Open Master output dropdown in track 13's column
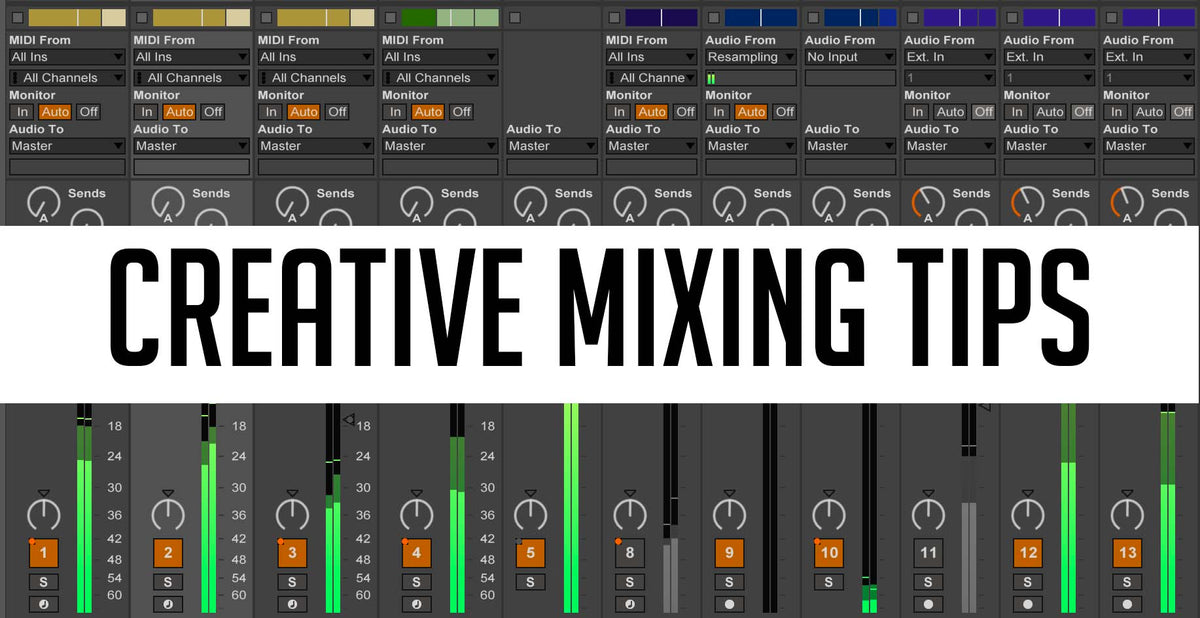 (x=1150, y=146)
